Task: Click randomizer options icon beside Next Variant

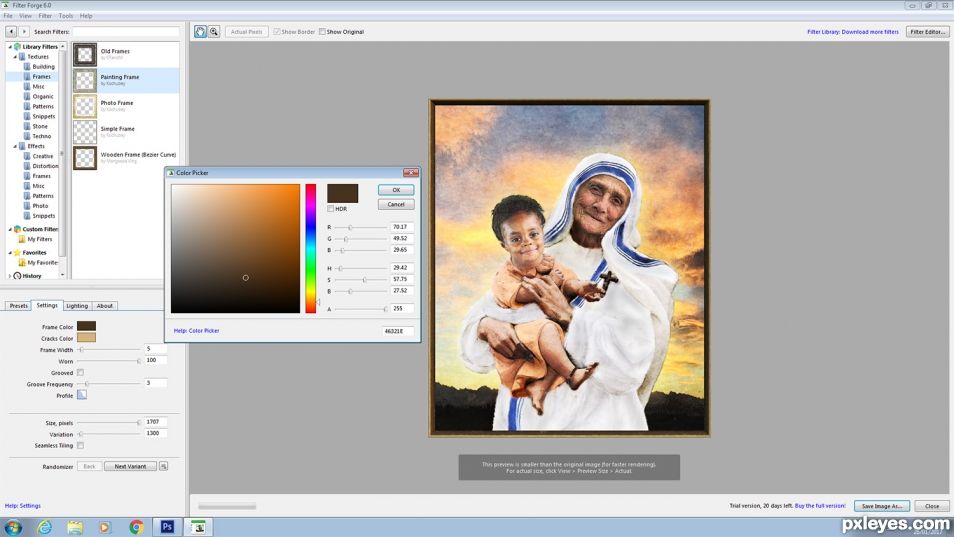Action: [163, 466]
